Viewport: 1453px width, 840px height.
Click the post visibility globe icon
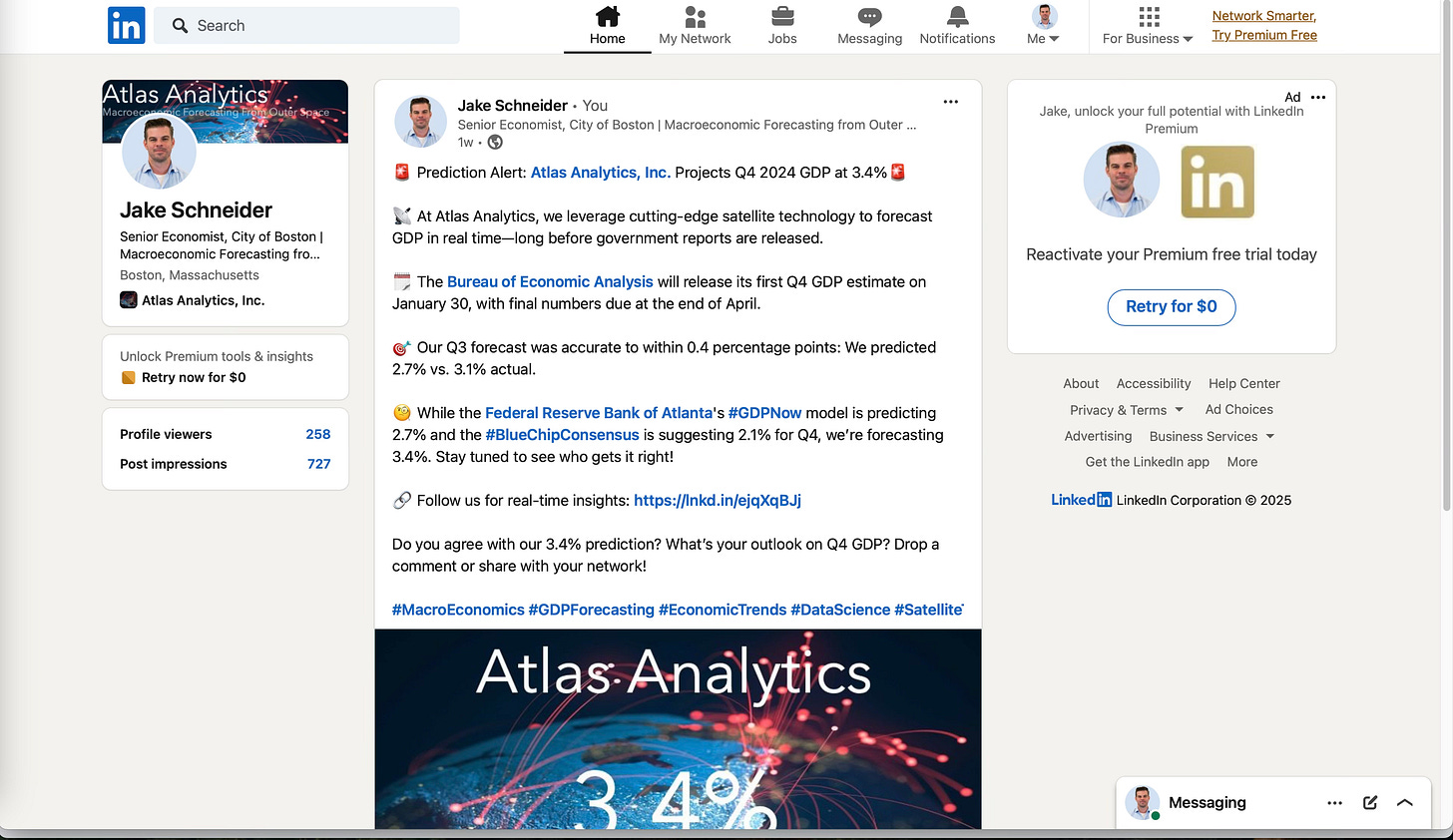click(495, 143)
